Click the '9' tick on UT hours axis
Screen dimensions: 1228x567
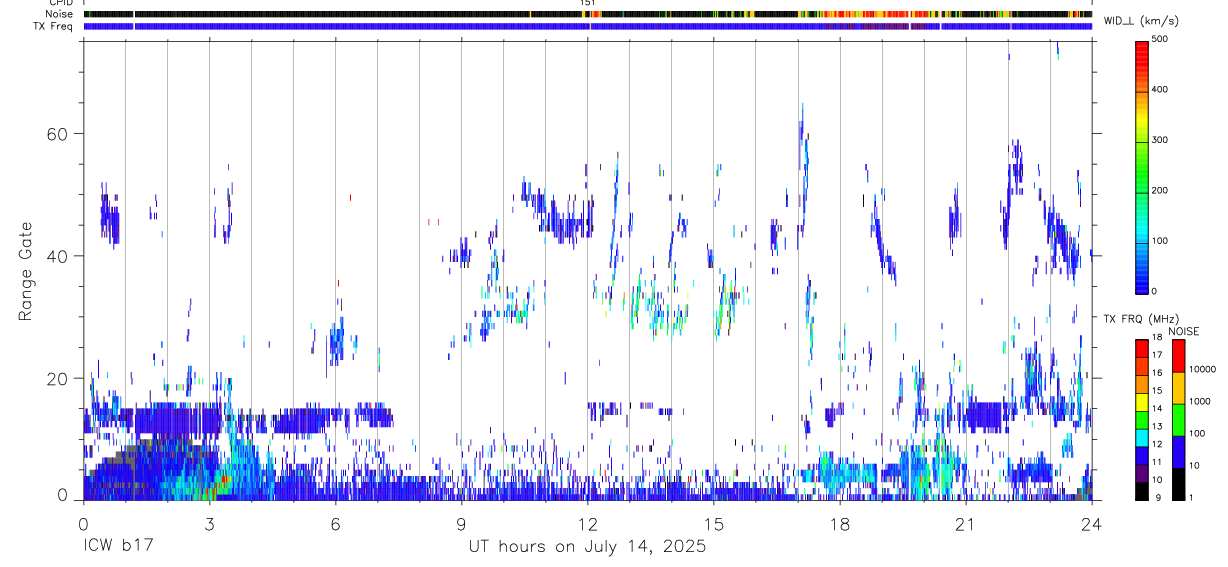[461, 523]
